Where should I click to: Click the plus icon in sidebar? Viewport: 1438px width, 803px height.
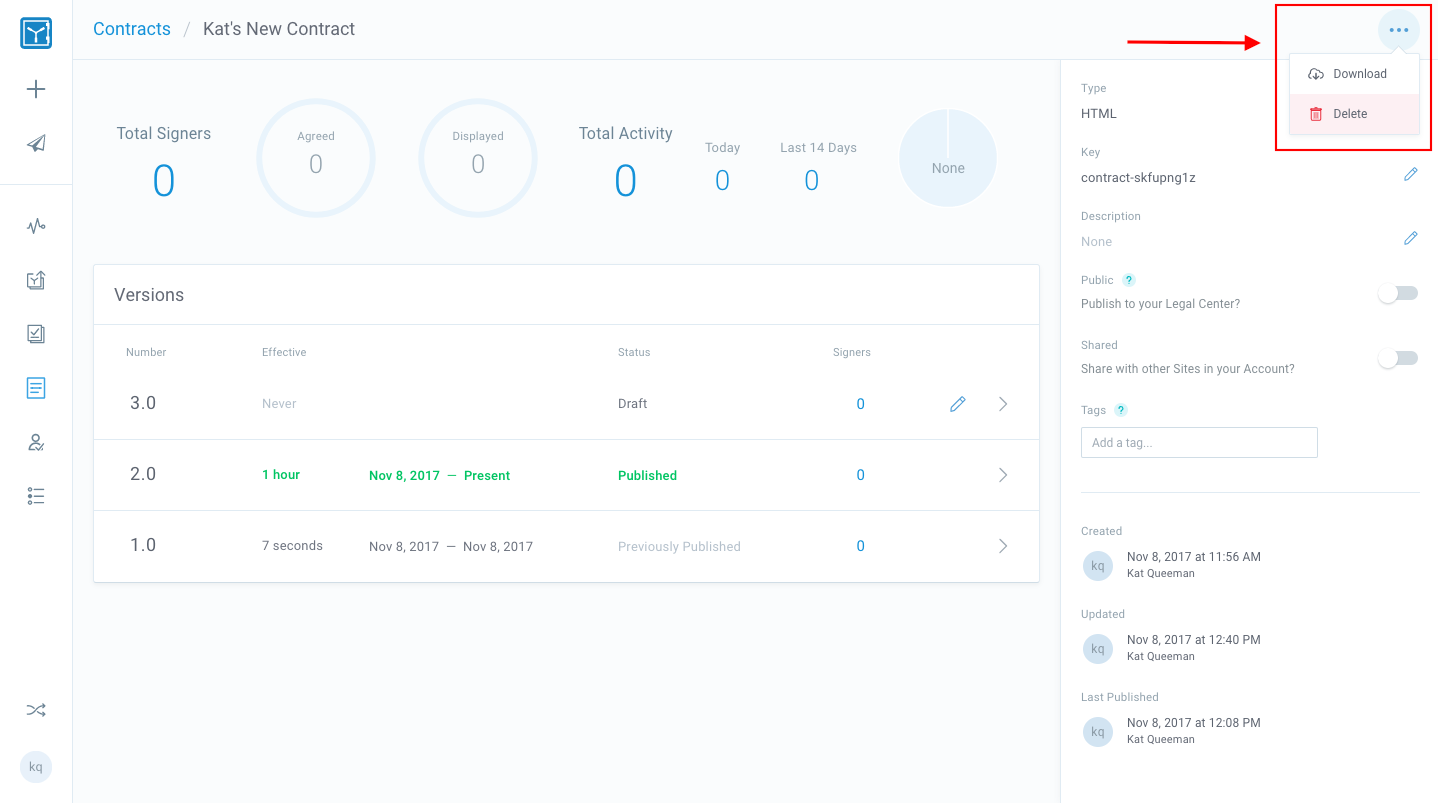pos(36,89)
